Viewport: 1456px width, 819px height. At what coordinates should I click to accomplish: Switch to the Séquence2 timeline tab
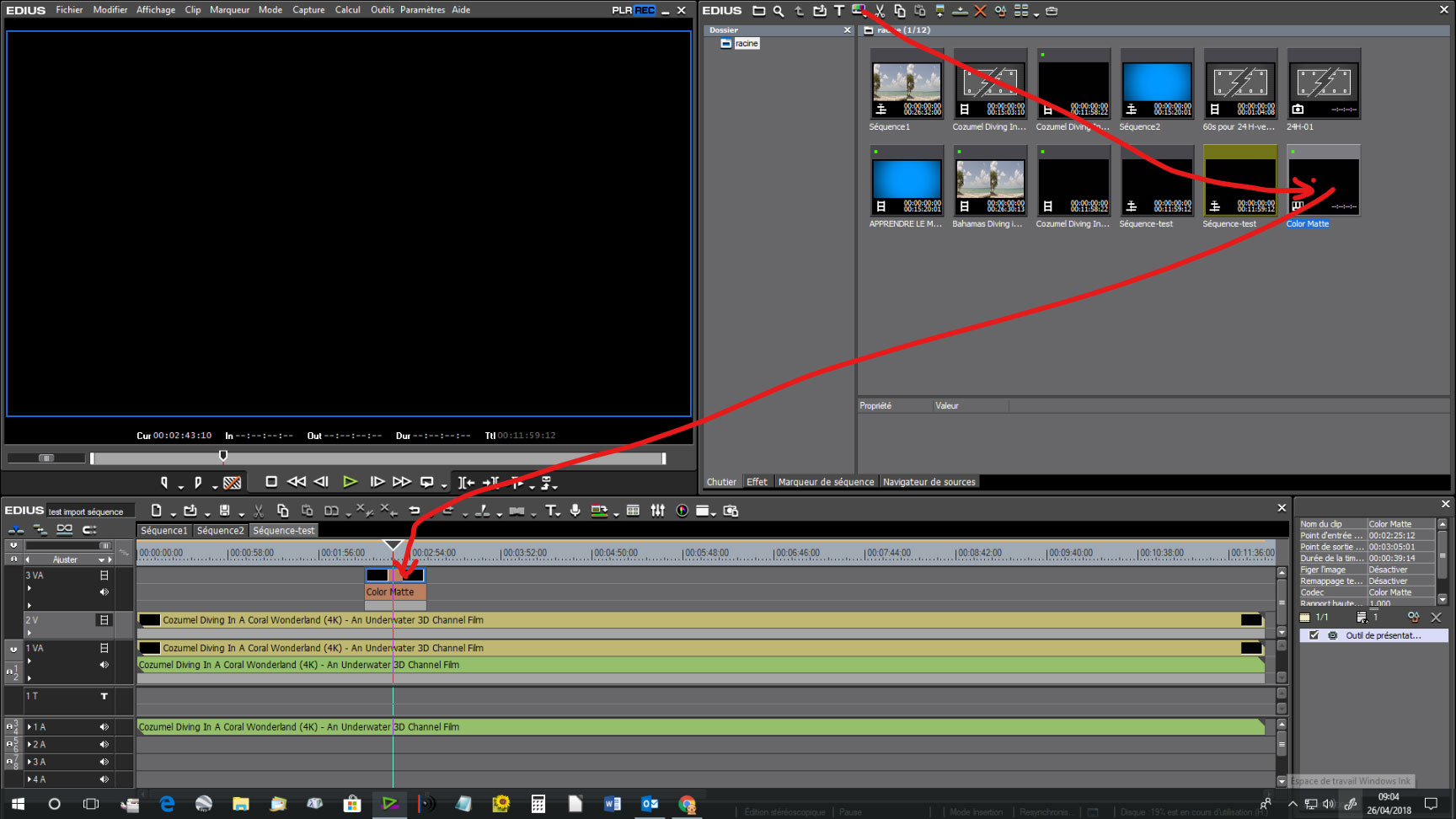point(220,531)
